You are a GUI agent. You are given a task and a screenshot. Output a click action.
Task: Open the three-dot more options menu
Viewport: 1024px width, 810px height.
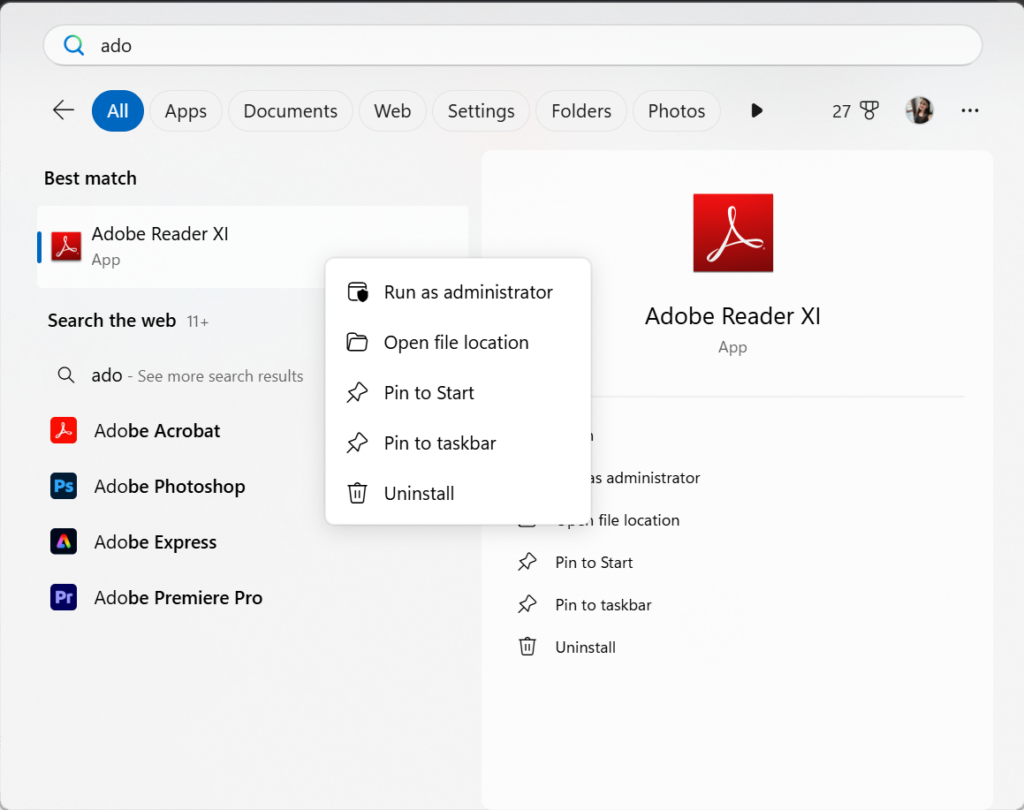click(x=970, y=110)
